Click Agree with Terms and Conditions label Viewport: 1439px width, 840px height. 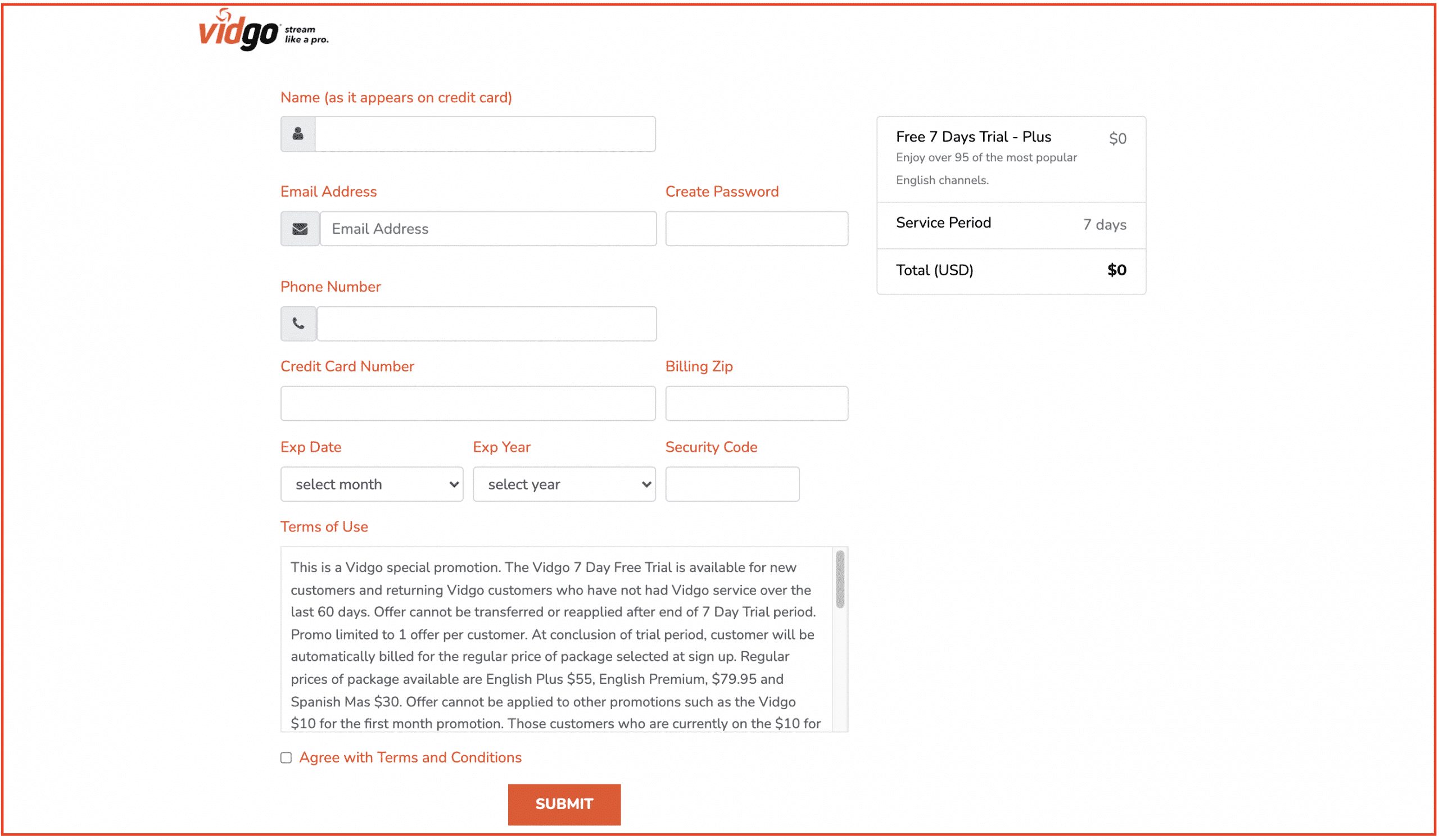410,758
